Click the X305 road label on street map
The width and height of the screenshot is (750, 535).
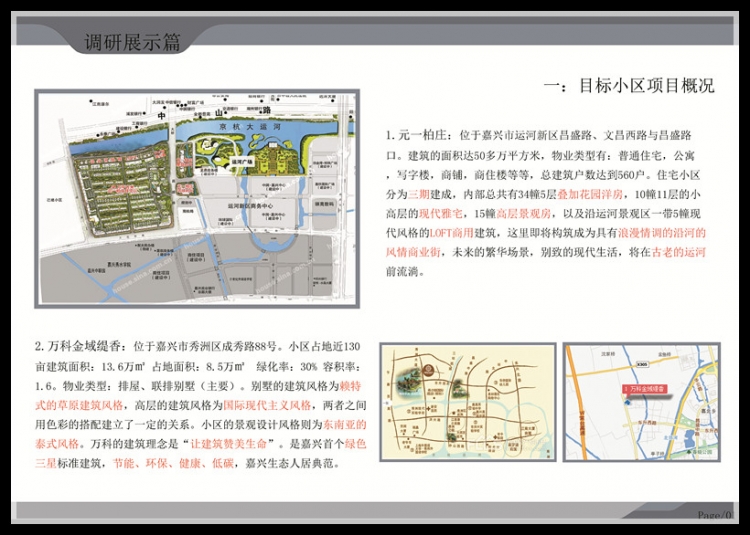[x=643, y=365]
